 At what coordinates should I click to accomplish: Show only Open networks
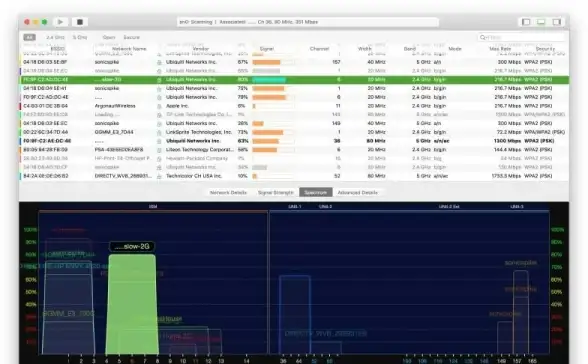109,37
